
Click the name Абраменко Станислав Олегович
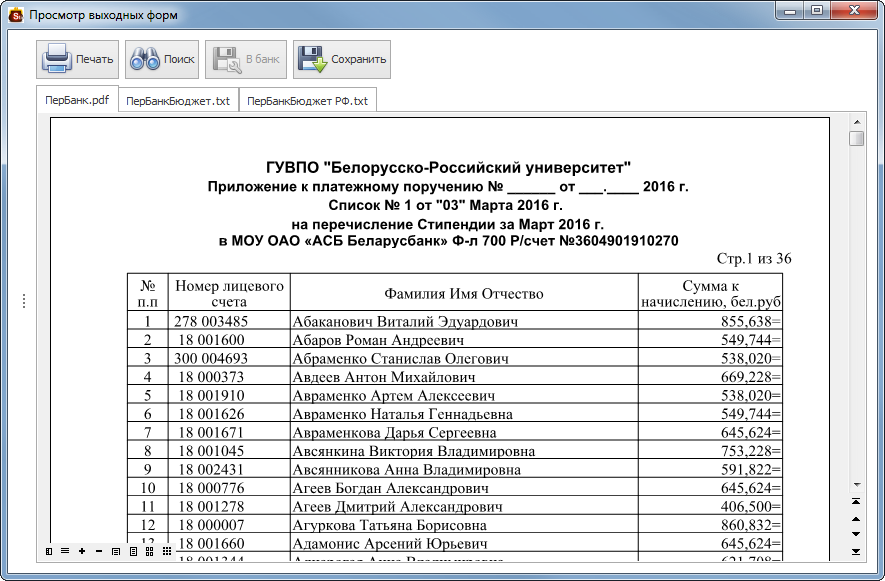point(401,359)
